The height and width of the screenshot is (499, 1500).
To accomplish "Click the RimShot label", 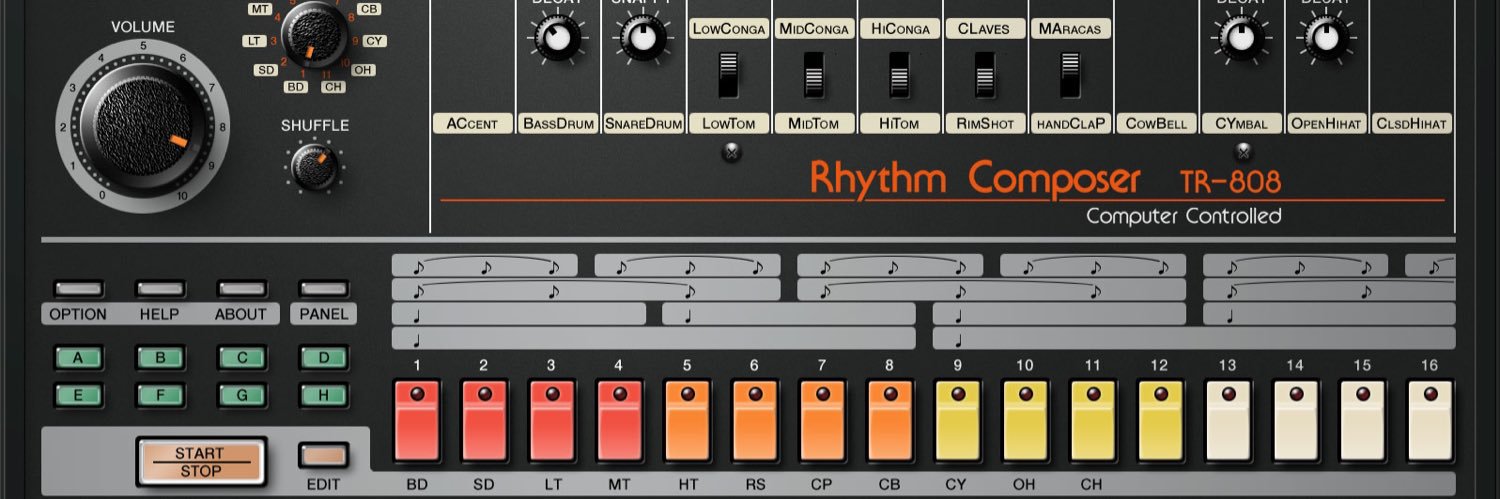I will point(985,124).
